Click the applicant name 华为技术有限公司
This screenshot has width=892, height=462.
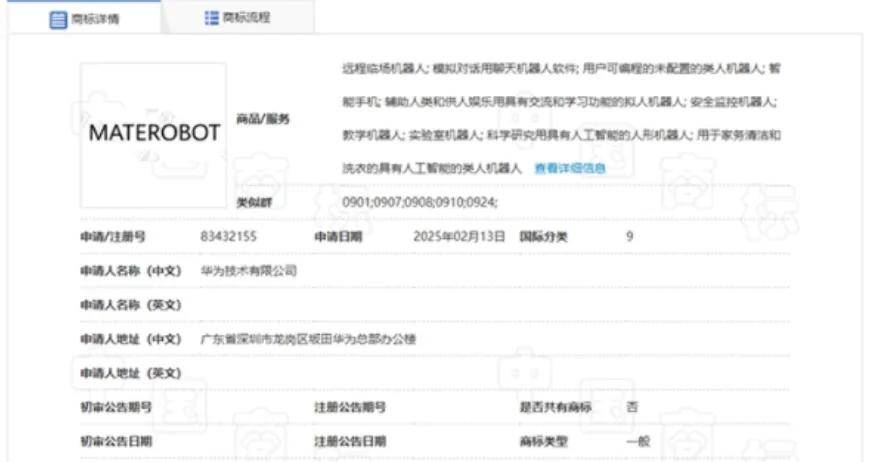[249, 271]
